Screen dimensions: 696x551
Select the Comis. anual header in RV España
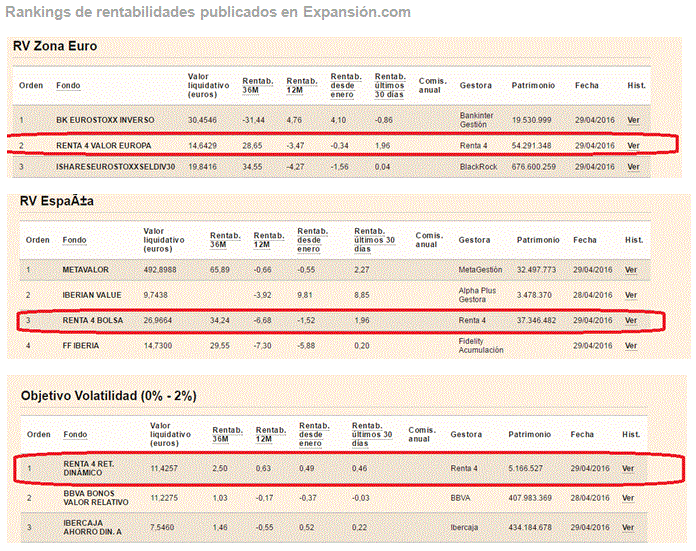[429, 240]
